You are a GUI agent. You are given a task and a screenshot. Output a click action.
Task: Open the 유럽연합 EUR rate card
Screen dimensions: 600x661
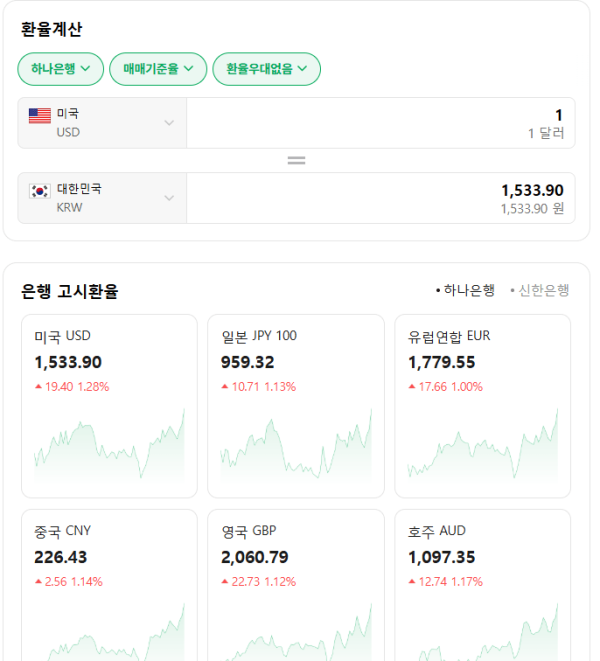point(482,406)
